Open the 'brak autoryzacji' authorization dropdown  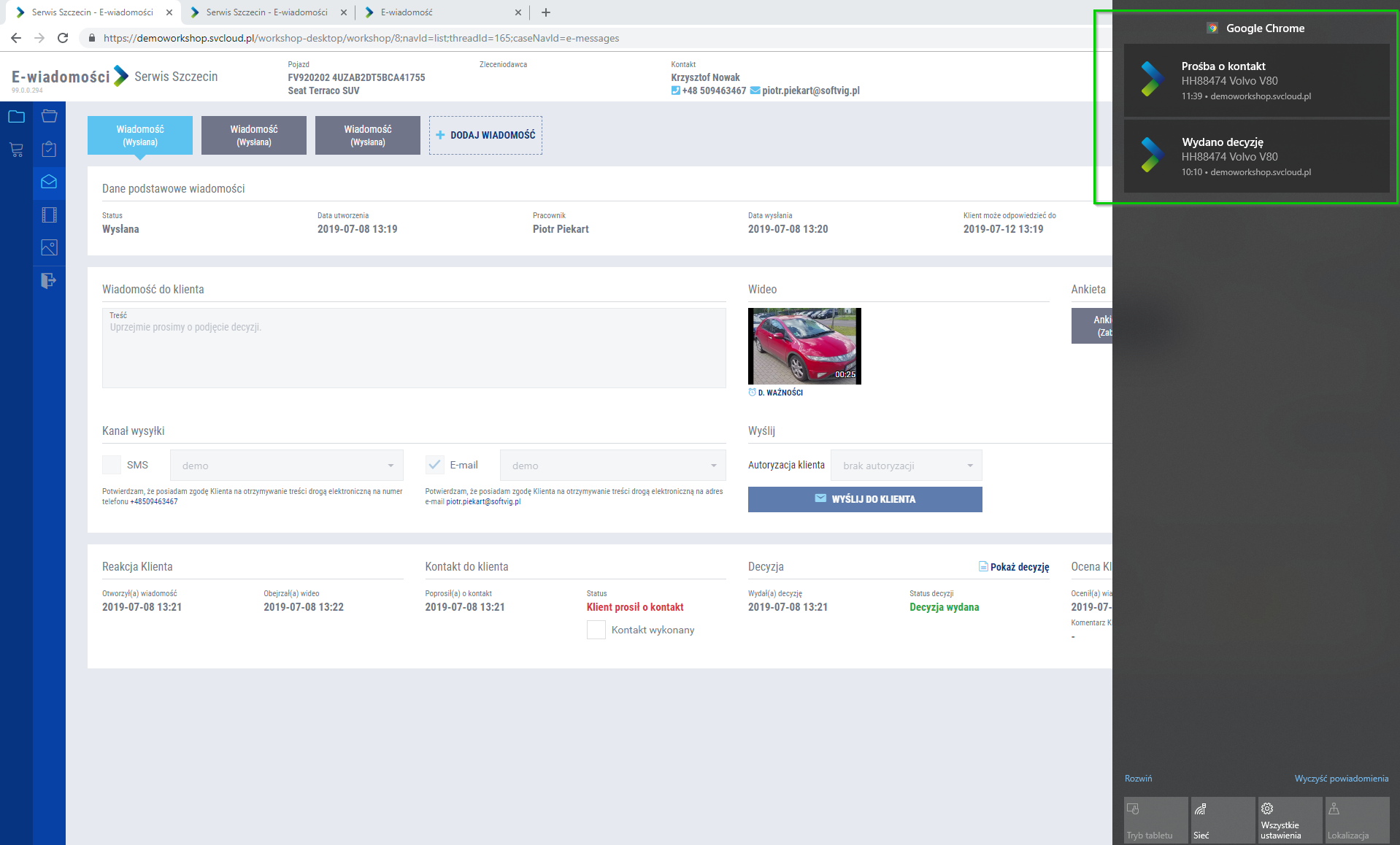coord(906,466)
